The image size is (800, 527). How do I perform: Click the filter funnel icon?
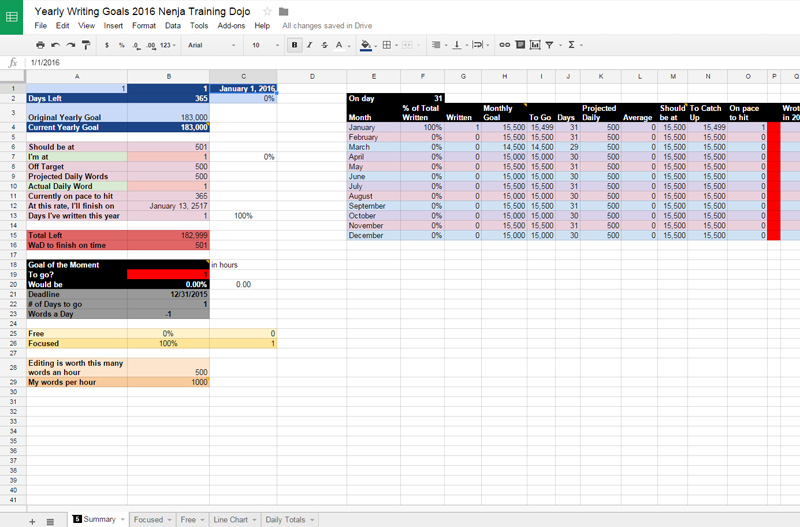pos(550,45)
